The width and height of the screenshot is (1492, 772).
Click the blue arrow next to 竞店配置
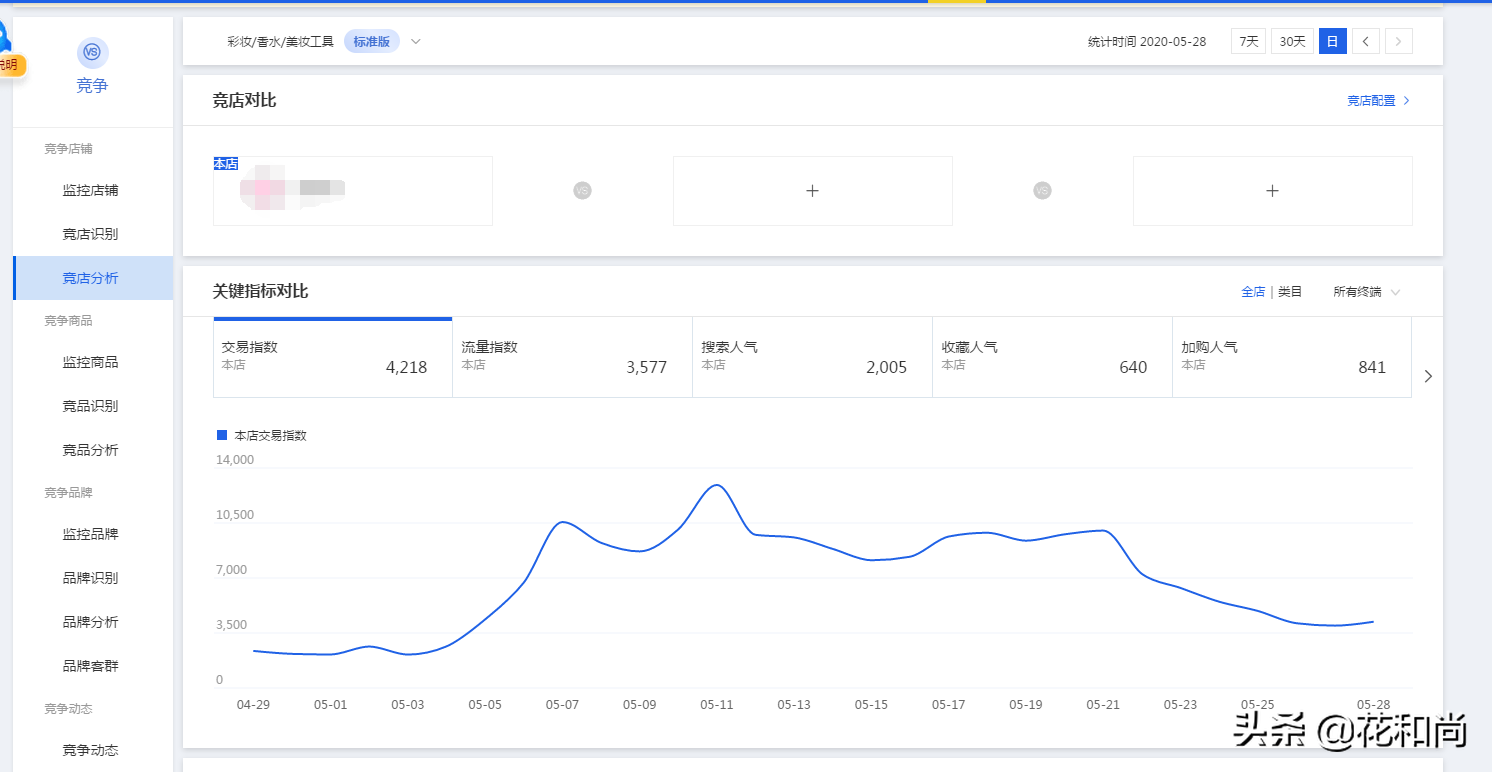[x=1407, y=100]
